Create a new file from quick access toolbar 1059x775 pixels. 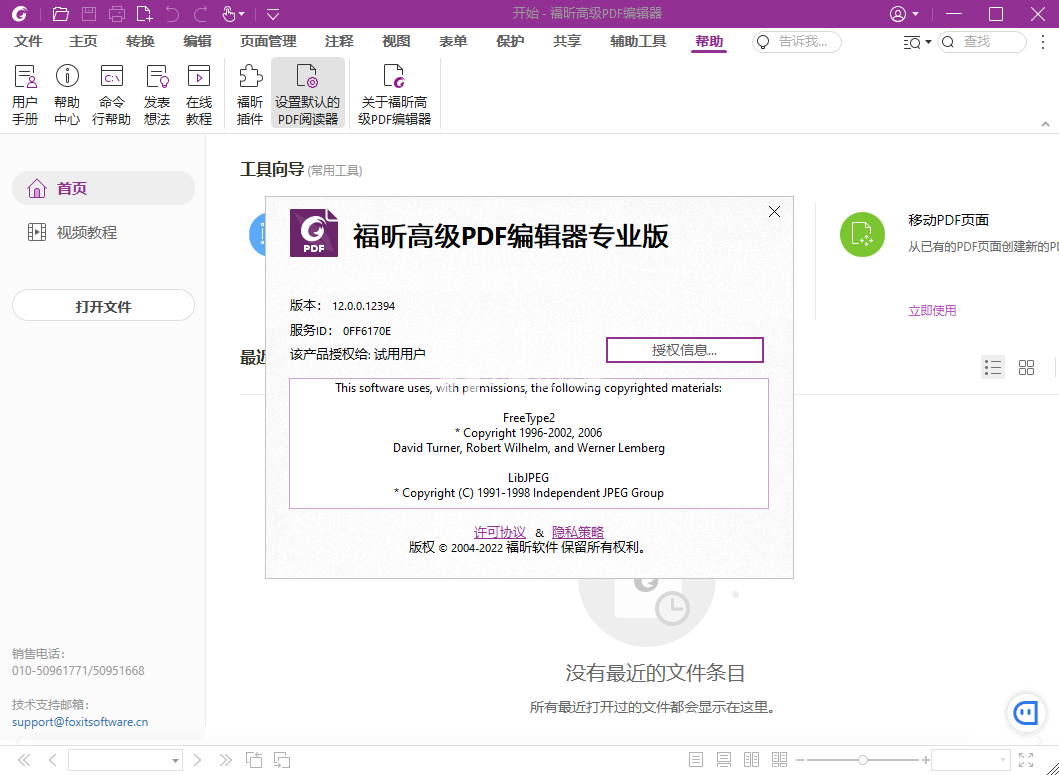pos(145,14)
